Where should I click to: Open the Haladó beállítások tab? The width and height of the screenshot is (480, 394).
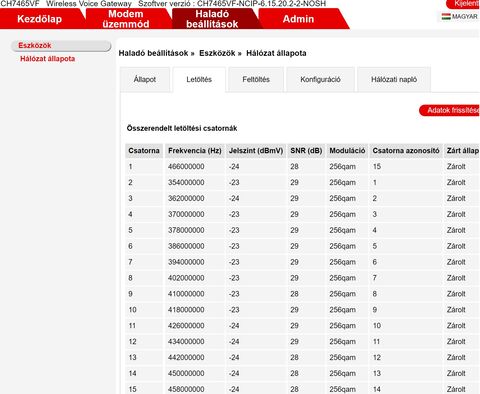point(212,19)
